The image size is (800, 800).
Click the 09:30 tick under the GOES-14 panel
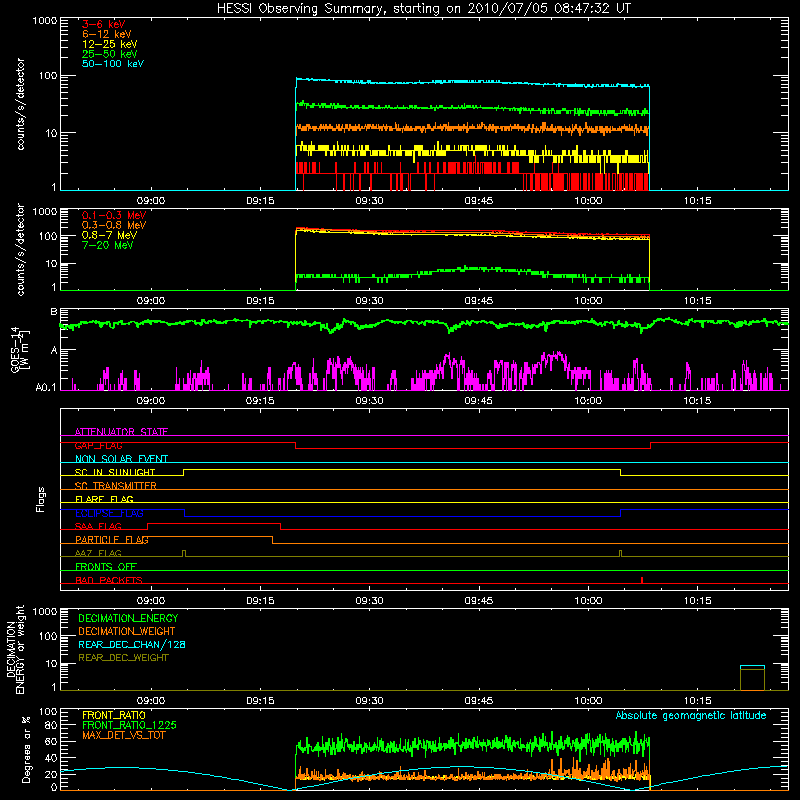pyautogui.click(x=369, y=401)
